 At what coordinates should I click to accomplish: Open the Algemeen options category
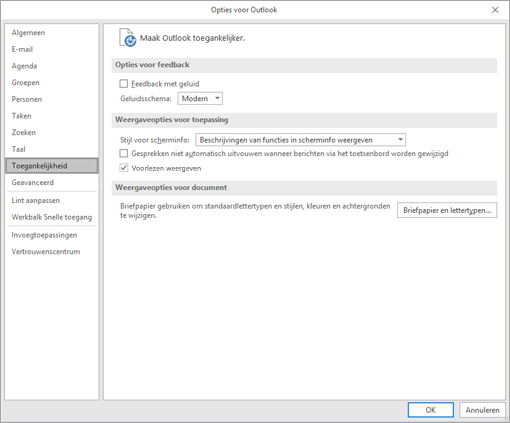pos(52,33)
